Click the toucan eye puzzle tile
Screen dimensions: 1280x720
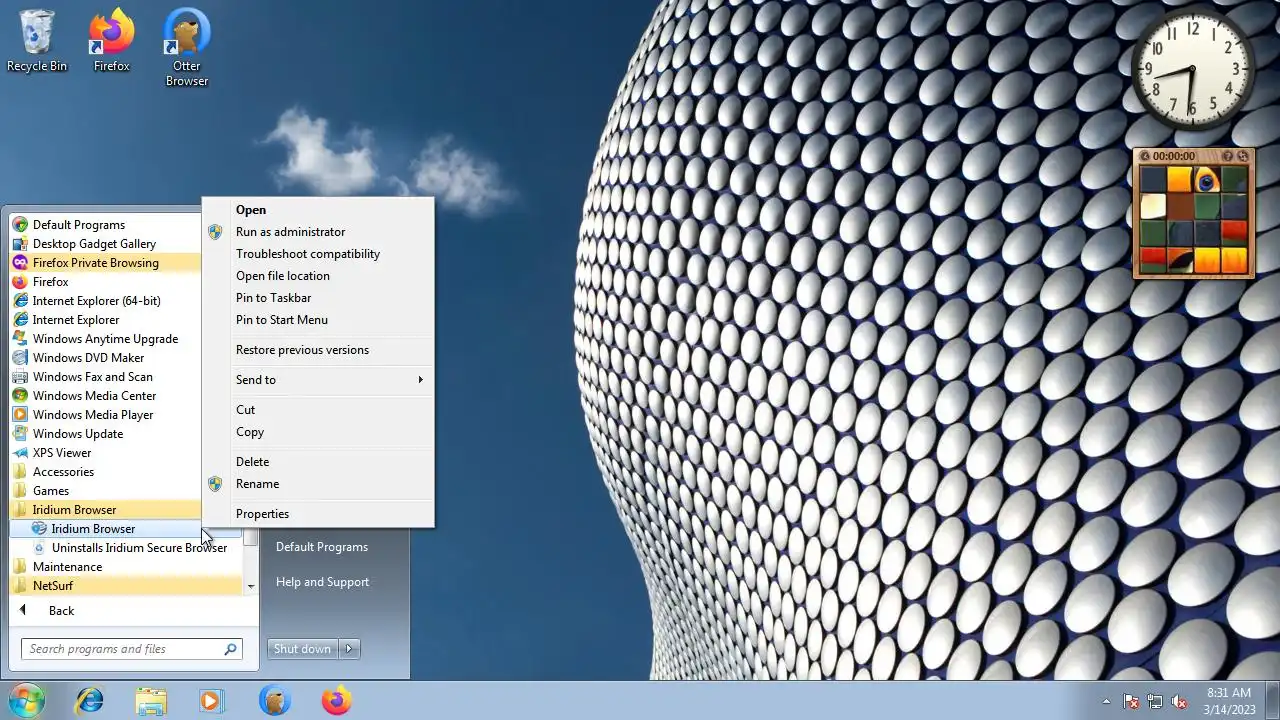pos(1207,180)
